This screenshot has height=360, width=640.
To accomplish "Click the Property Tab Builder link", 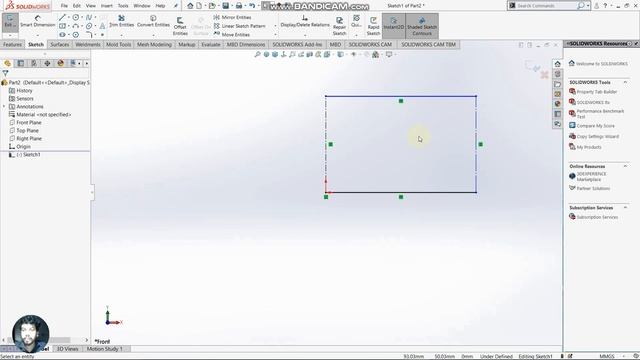I will 593,92.
